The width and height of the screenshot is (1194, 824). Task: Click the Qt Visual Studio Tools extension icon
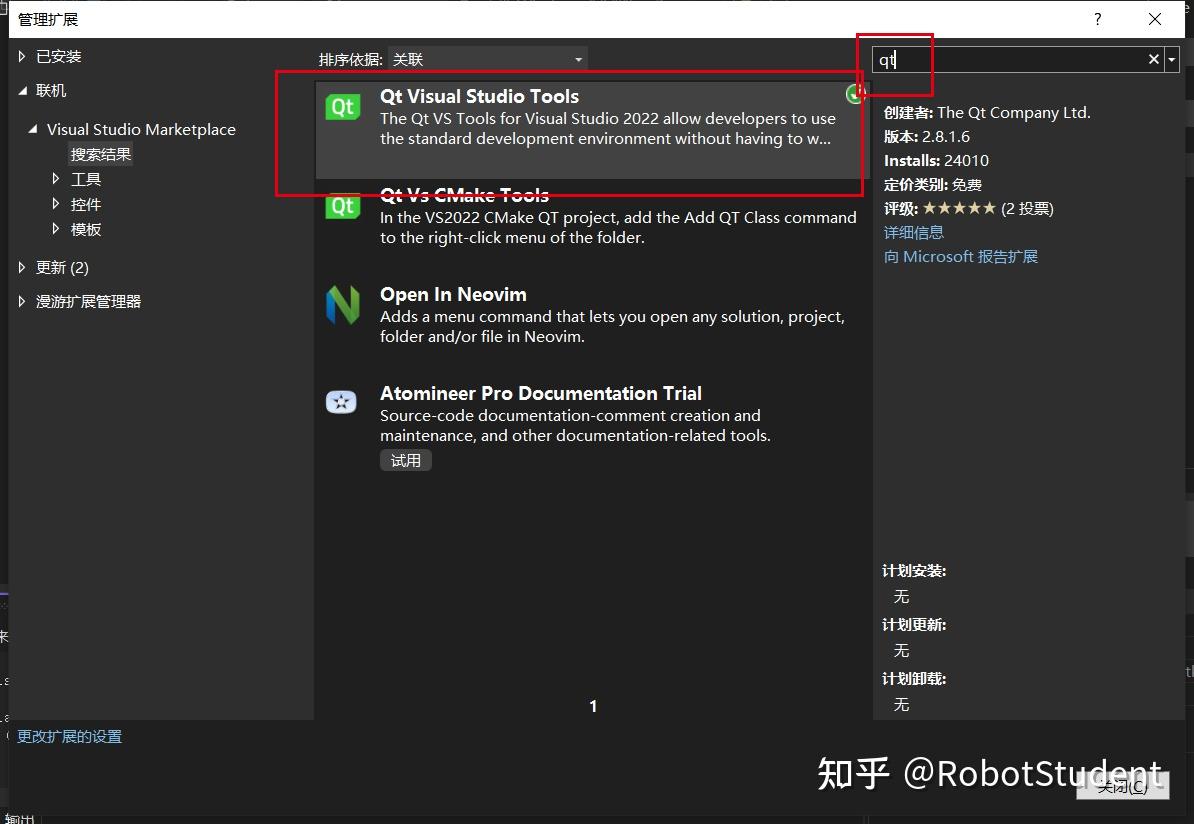pyautogui.click(x=343, y=107)
